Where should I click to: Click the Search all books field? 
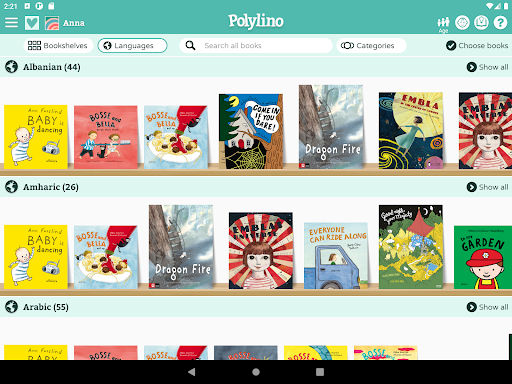pyautogui.click(x=256, y=46)
